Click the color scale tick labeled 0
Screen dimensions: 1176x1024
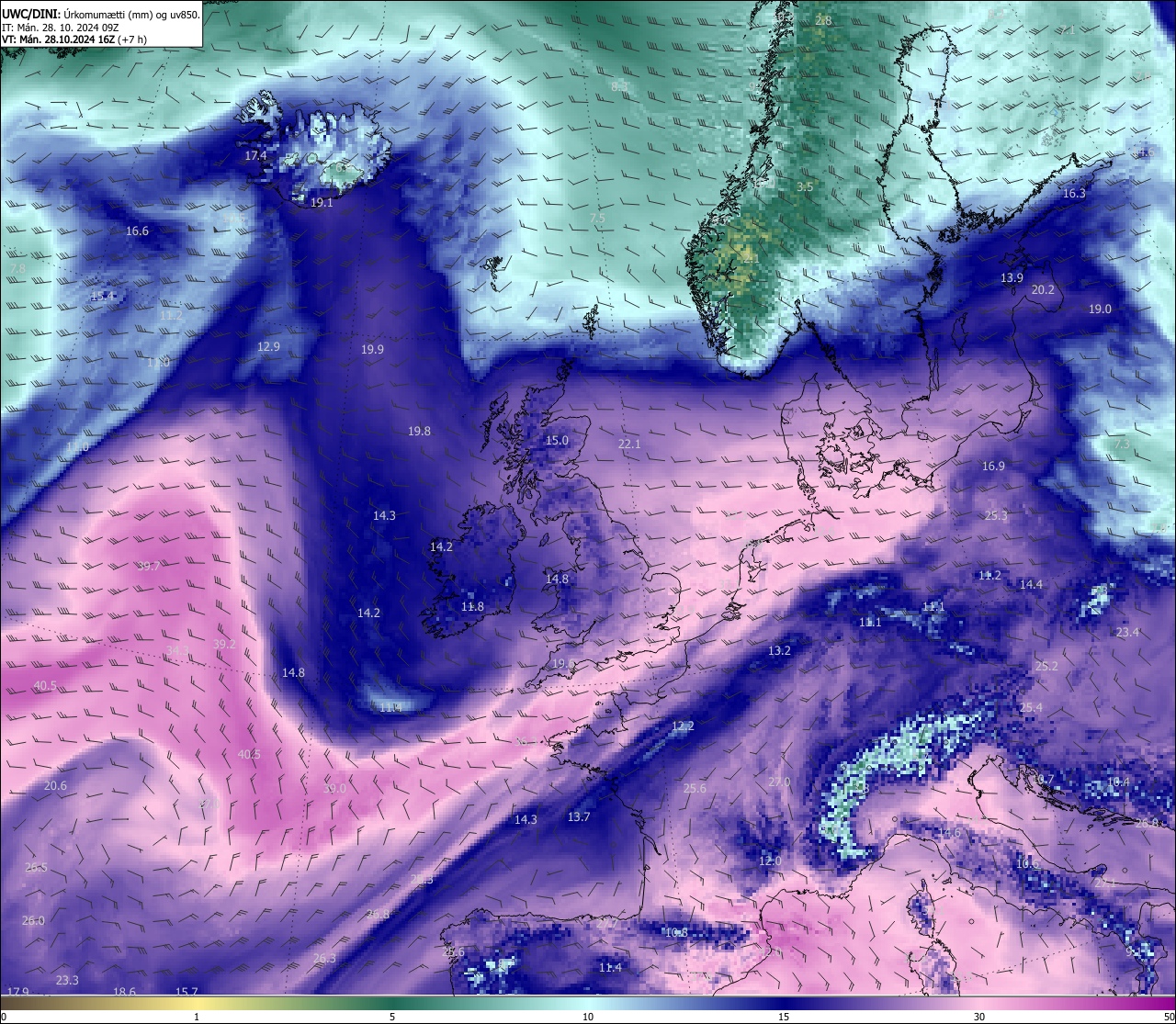tap(3, 1017)
